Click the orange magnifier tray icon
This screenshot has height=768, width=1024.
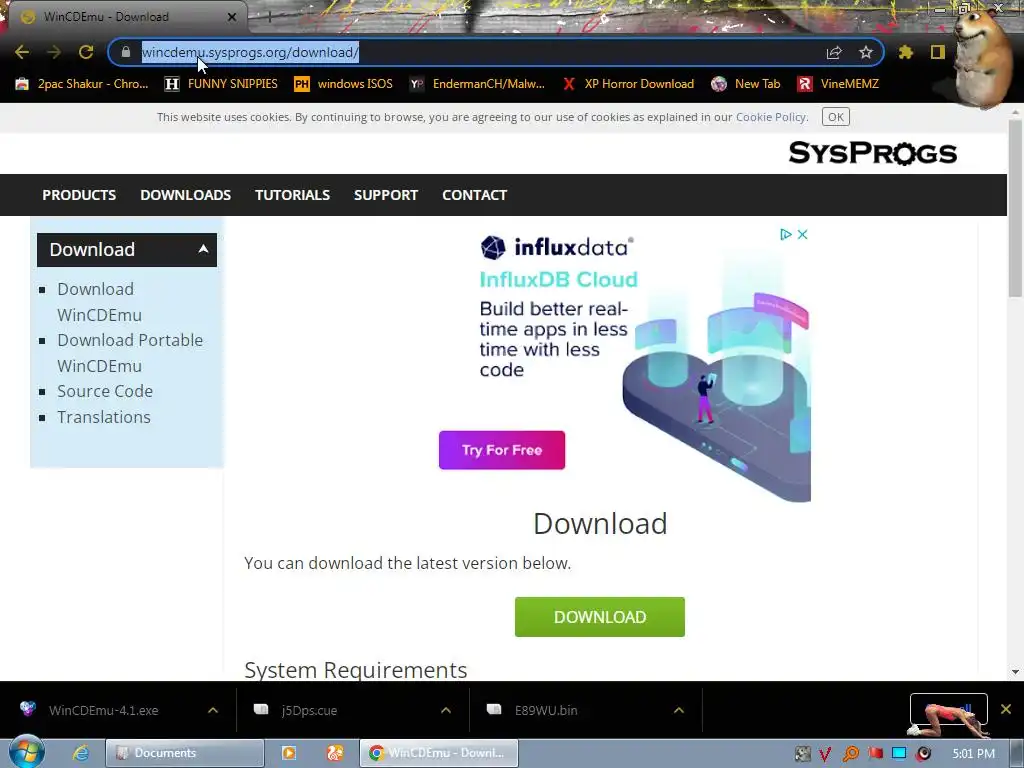click(x=850, y=754)
